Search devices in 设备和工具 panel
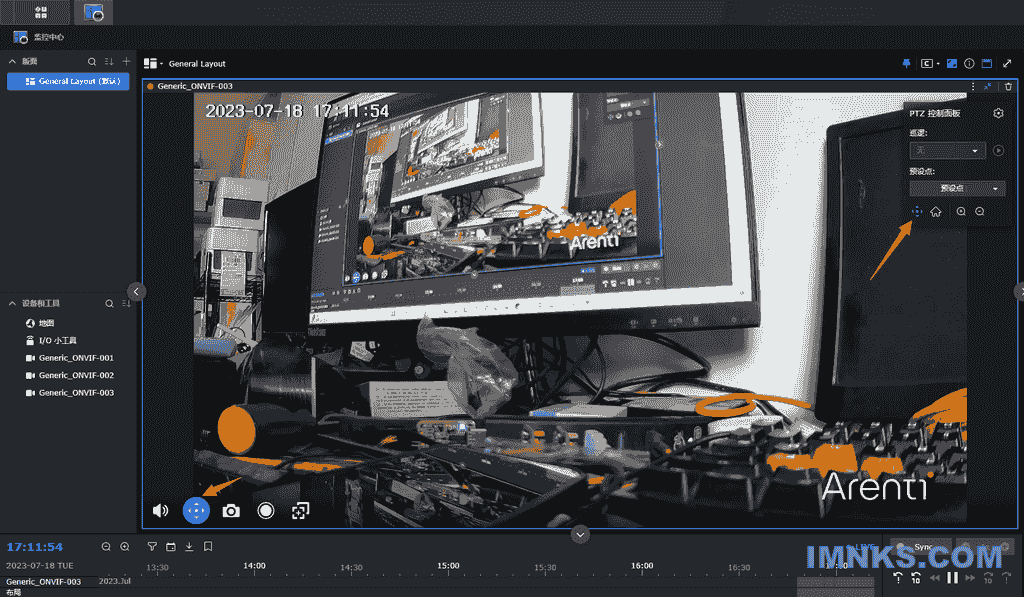The image size is (1024, 597). (110, 304)
